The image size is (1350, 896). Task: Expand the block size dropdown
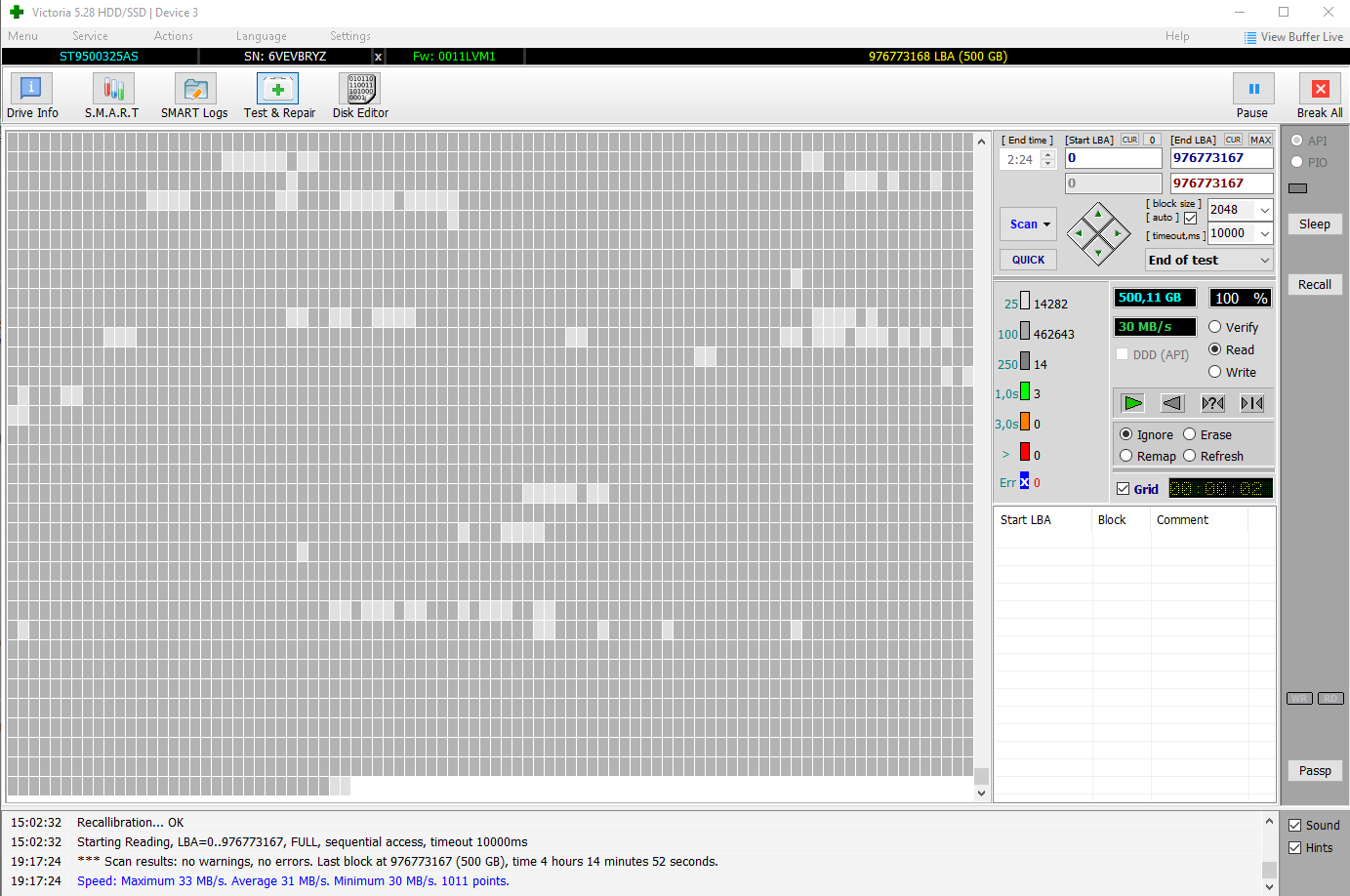click(1265, 210)
